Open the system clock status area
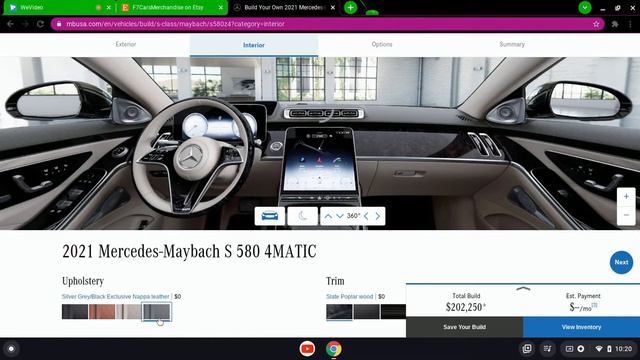This screenshot has height=360, width=640. [x=623, y=349]
